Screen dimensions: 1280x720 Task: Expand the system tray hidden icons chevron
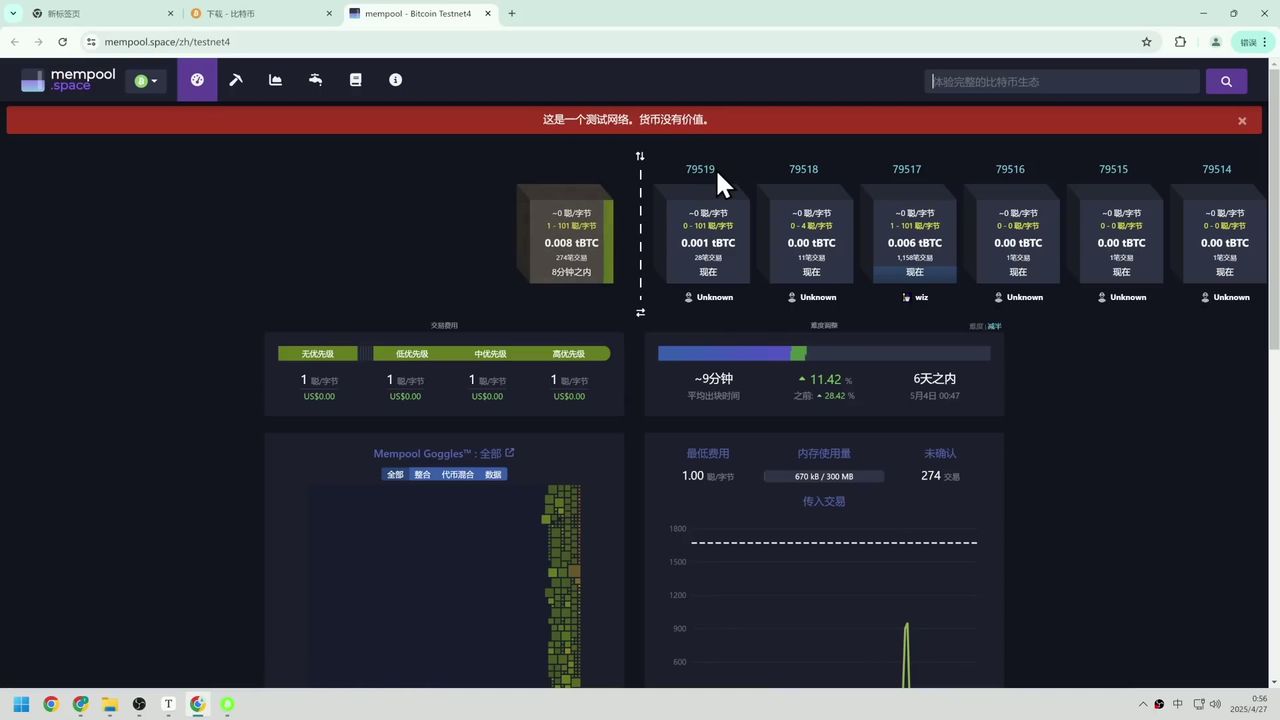click(x=1143, y=704)
